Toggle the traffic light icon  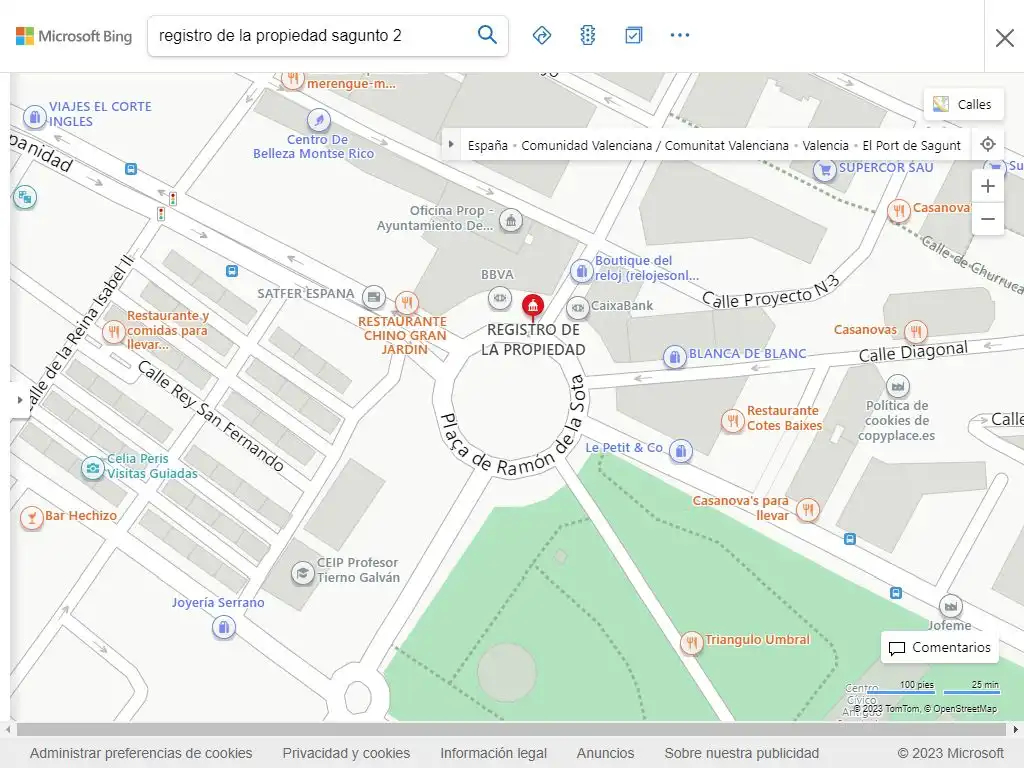pos(588,35)
